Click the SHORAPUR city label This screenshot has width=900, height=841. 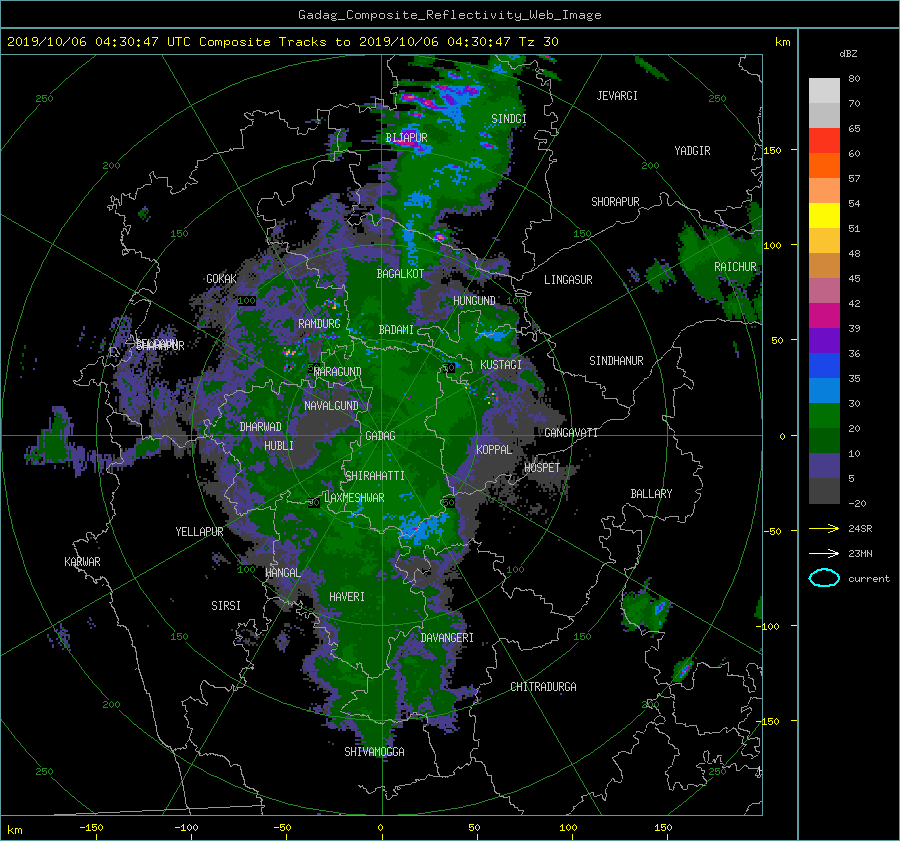click(615, 202)
